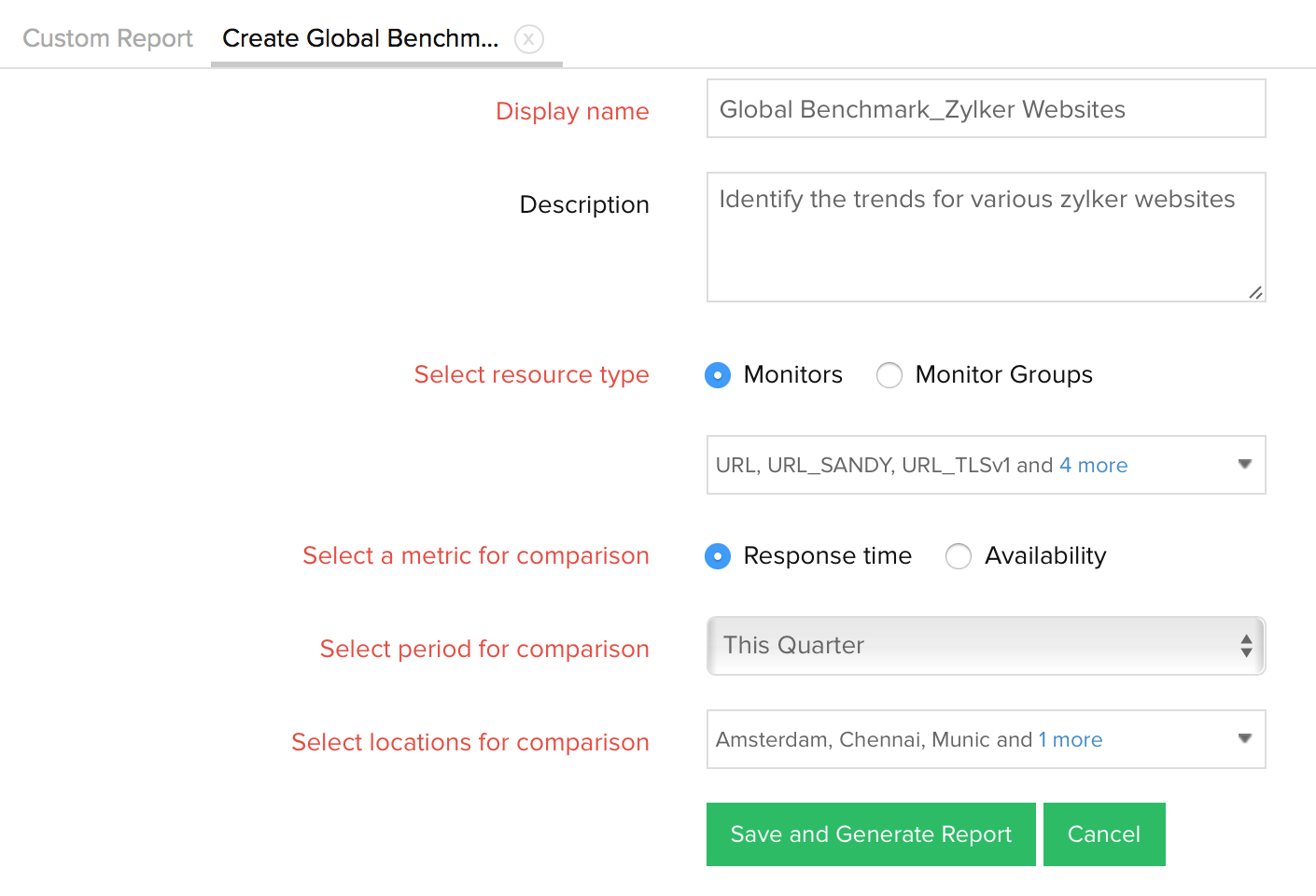Click the '1 more' locations link
This screenshot has height=896, width=1316.
(x=1070, y=739)
